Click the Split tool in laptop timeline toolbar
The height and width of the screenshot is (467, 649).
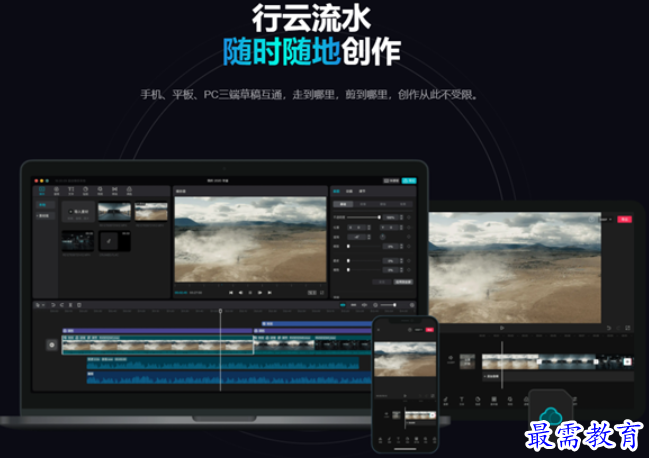(70, 305)
